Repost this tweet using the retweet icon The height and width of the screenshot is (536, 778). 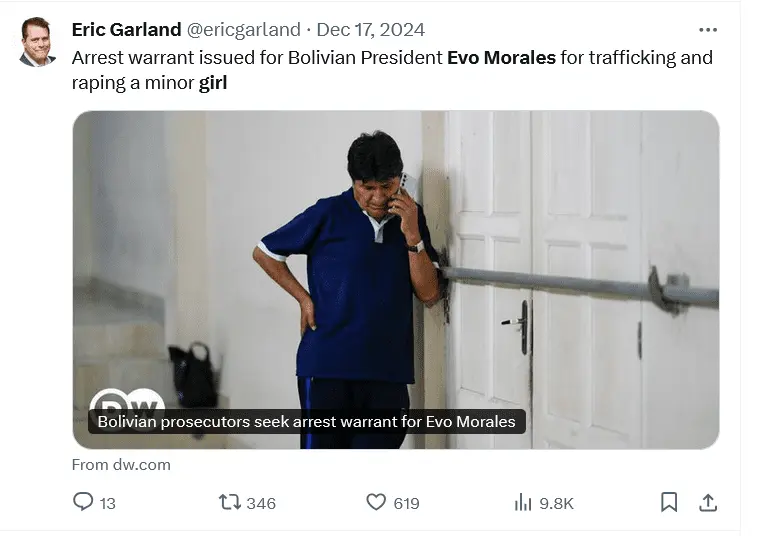click(x=230, y=502)
